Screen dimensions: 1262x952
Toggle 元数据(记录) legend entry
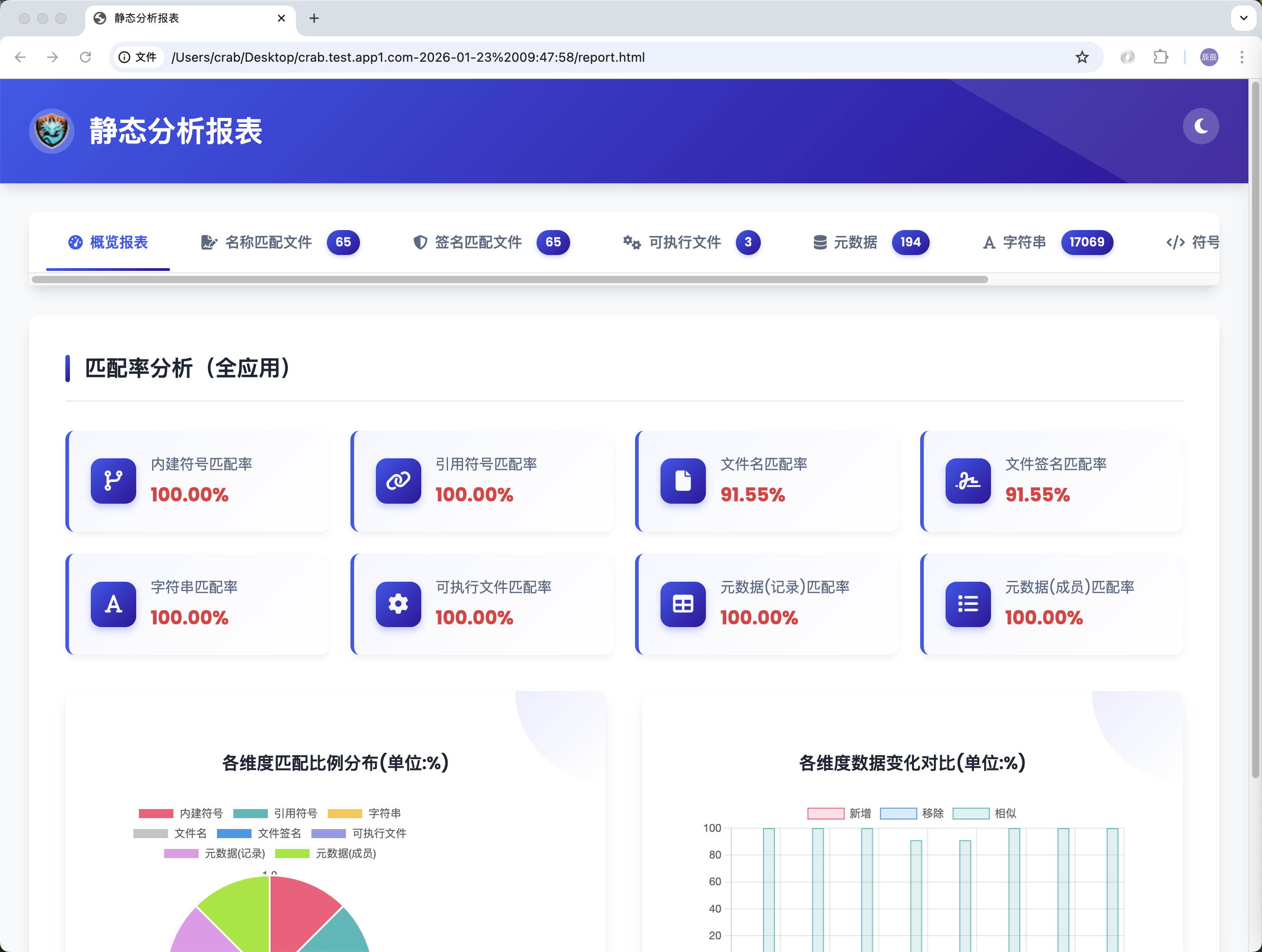[x=215, y=854]
